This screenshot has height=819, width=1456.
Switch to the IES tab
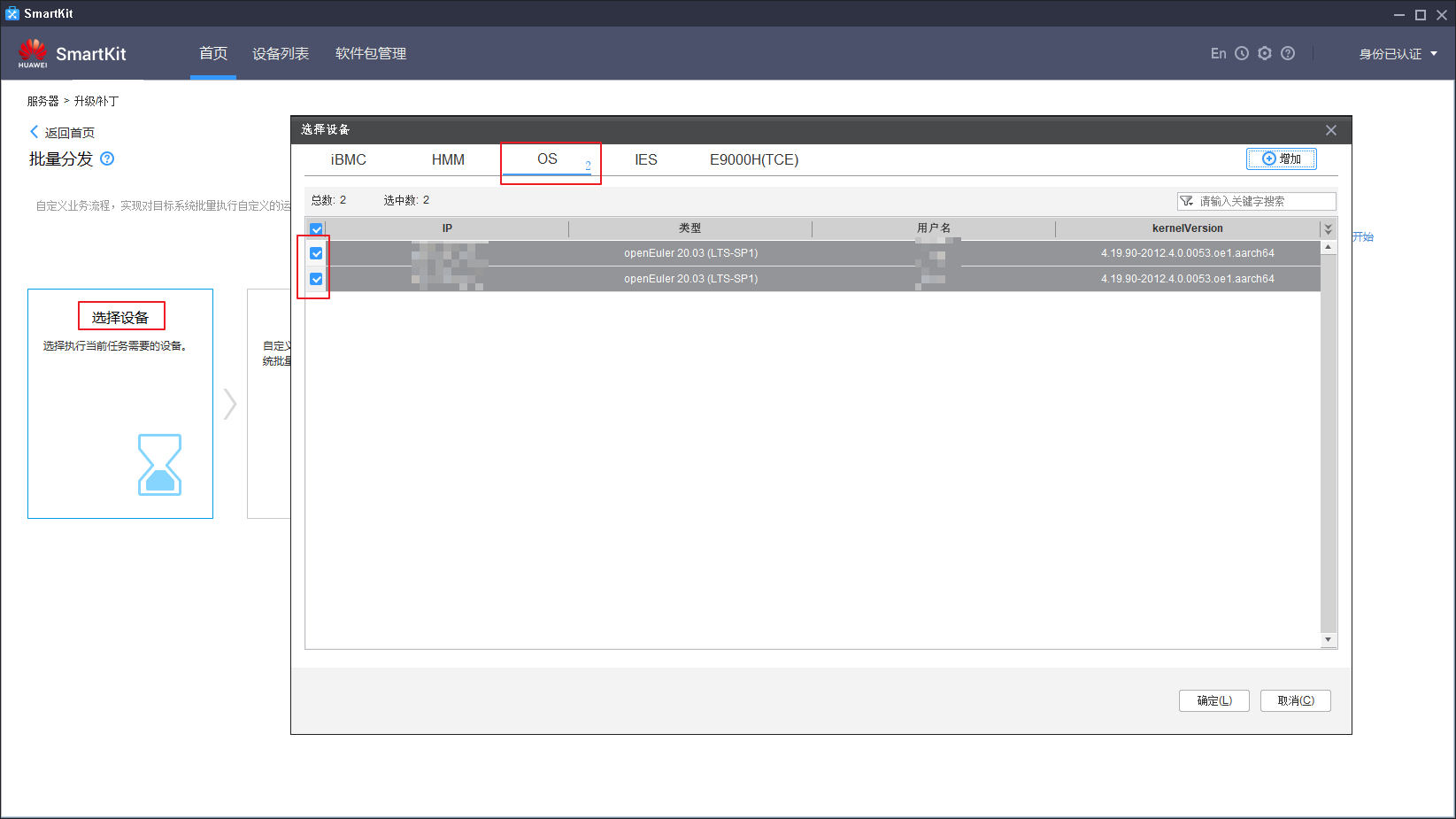[x=646, y=159]
